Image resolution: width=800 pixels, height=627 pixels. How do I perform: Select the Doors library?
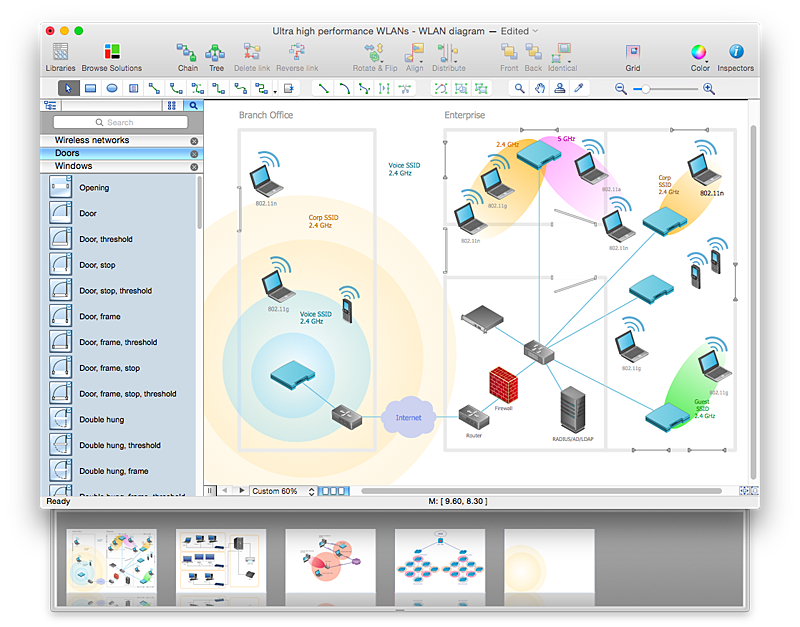[120, 153]
